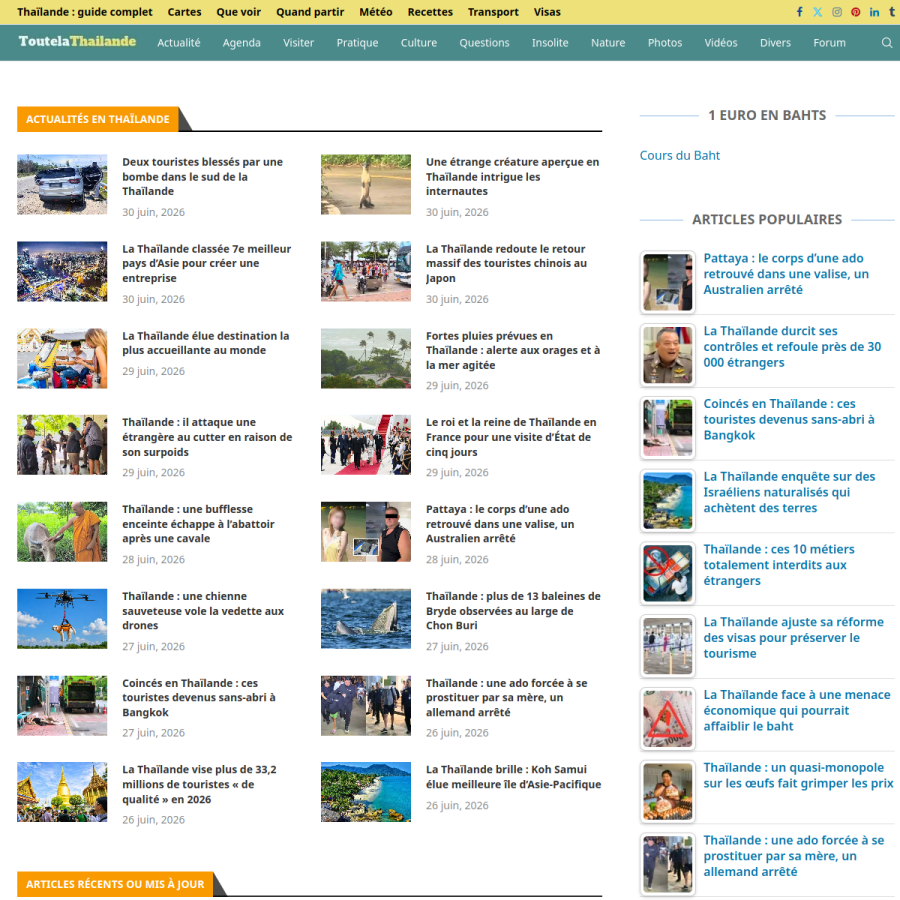Image resolution: width=900 pixels, height=900 pixels.
Task: Open the Visas top link
Action: (547, 12)
